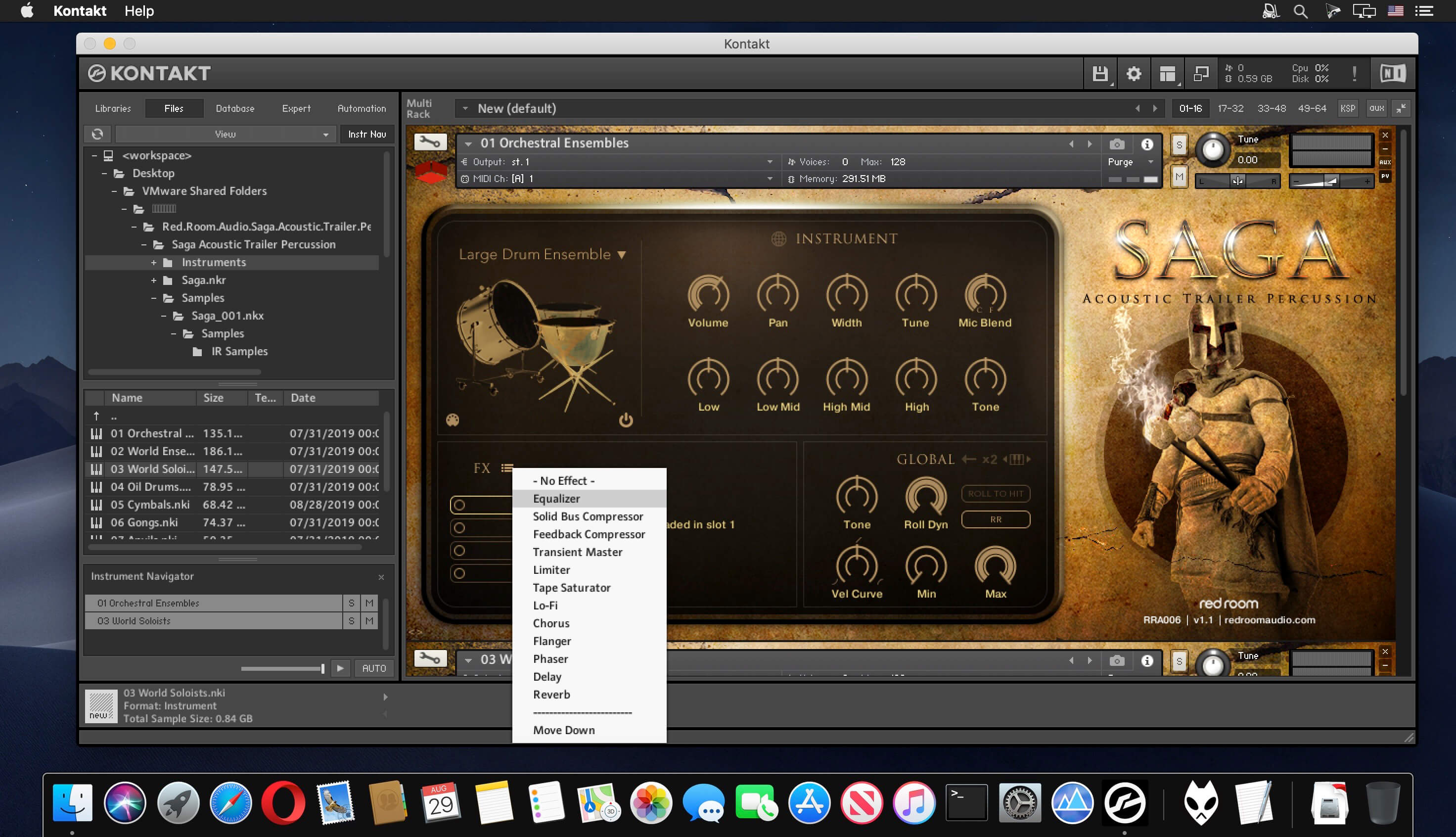Mute the 01 Orchestral Ensembles instrument header
The height and width of the screenshot is (837, 1456).
(1179, 177)
